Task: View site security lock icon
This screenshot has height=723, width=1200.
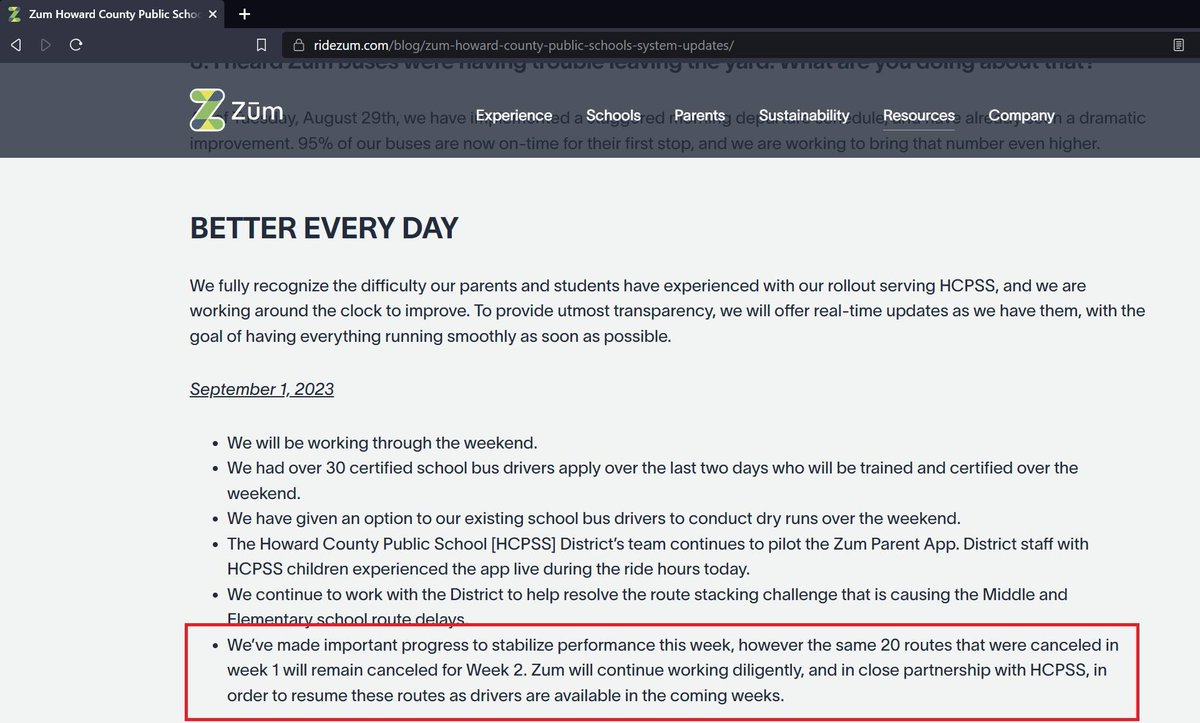Action: point(298,45)
